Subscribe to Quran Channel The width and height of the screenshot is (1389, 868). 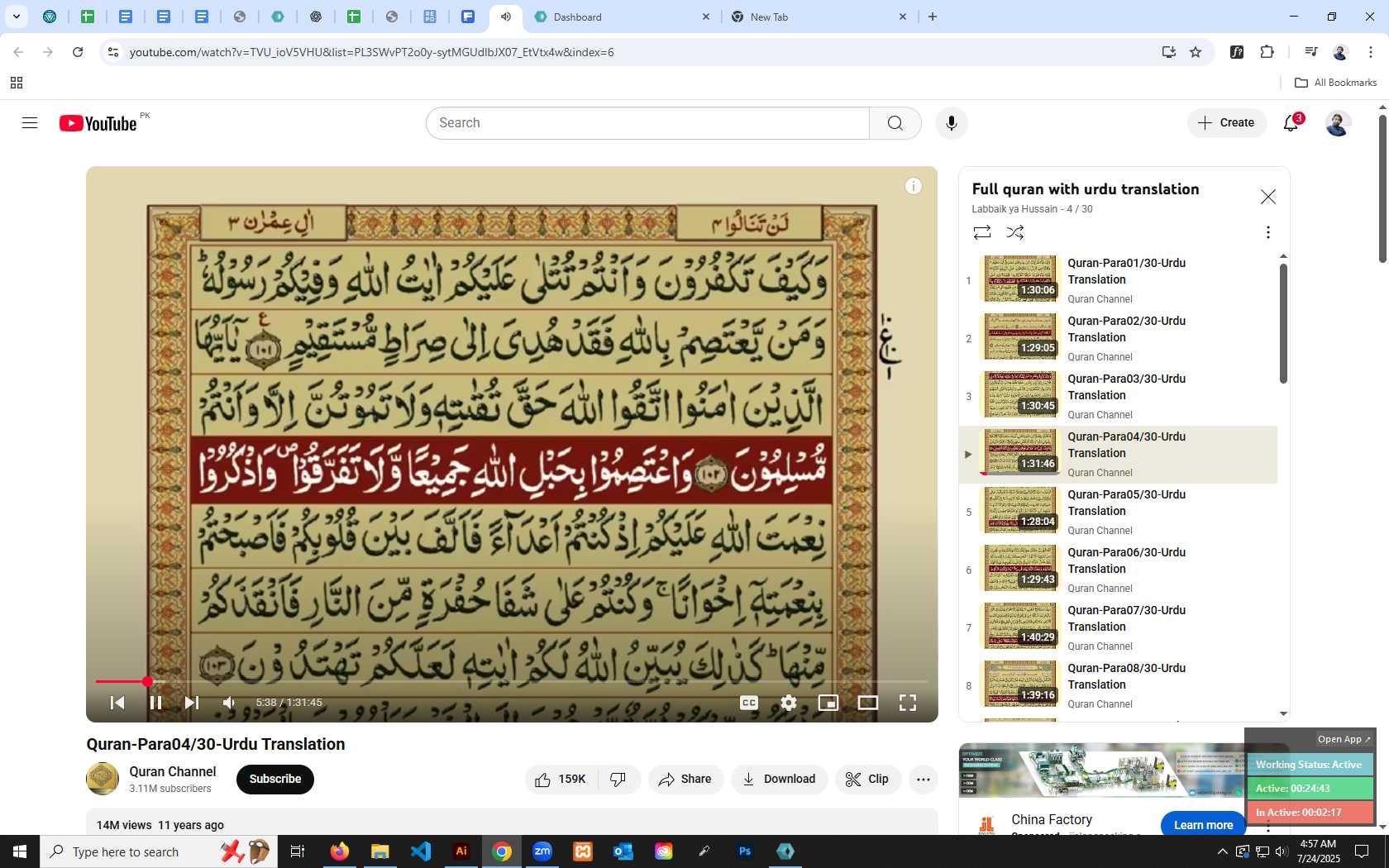275,780
